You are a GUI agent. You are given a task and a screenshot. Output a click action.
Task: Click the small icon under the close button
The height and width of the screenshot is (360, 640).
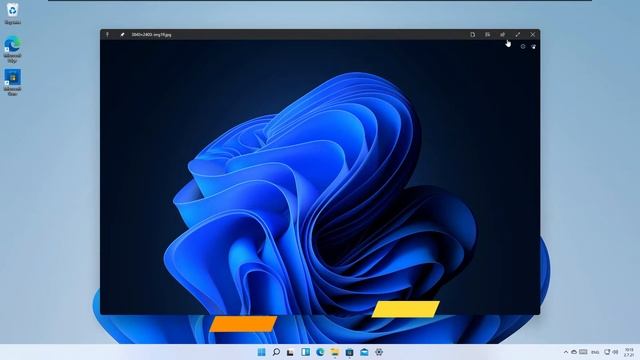pyautogui.click(x=533, y=47)
